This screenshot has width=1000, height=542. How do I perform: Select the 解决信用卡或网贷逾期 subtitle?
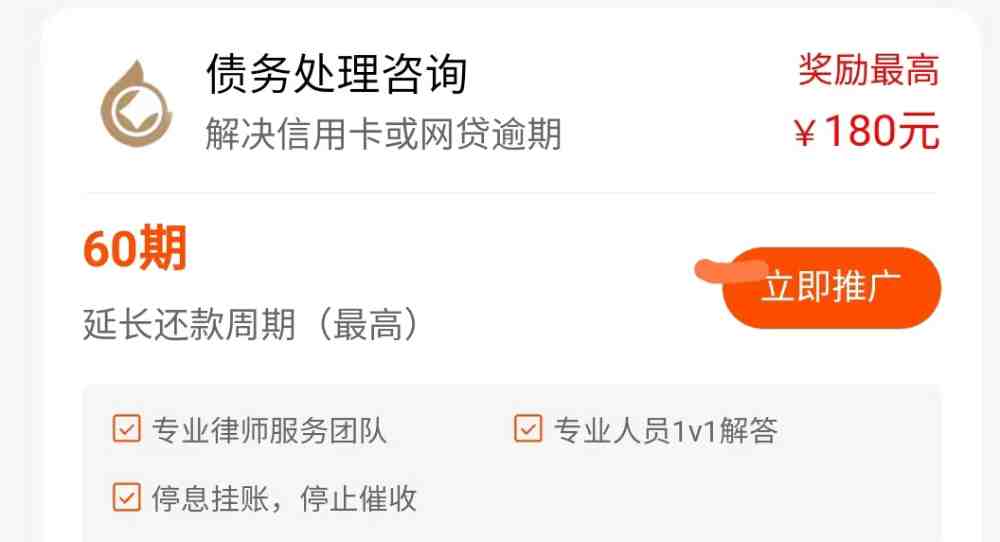click(x=383, y=134)
